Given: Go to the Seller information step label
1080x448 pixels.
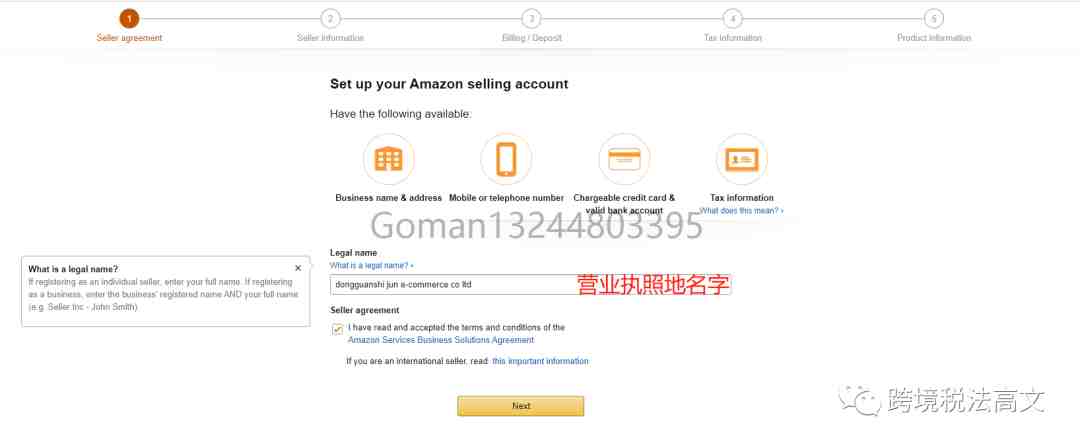Looking at the screenshot, I should 331,38.
